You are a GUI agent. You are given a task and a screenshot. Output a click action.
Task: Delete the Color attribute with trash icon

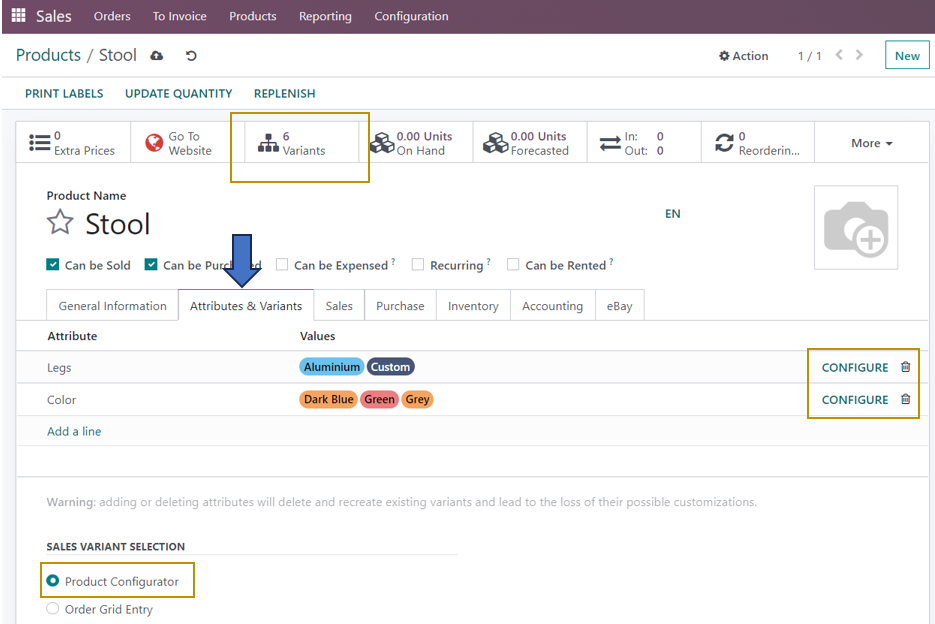point(905,399)
